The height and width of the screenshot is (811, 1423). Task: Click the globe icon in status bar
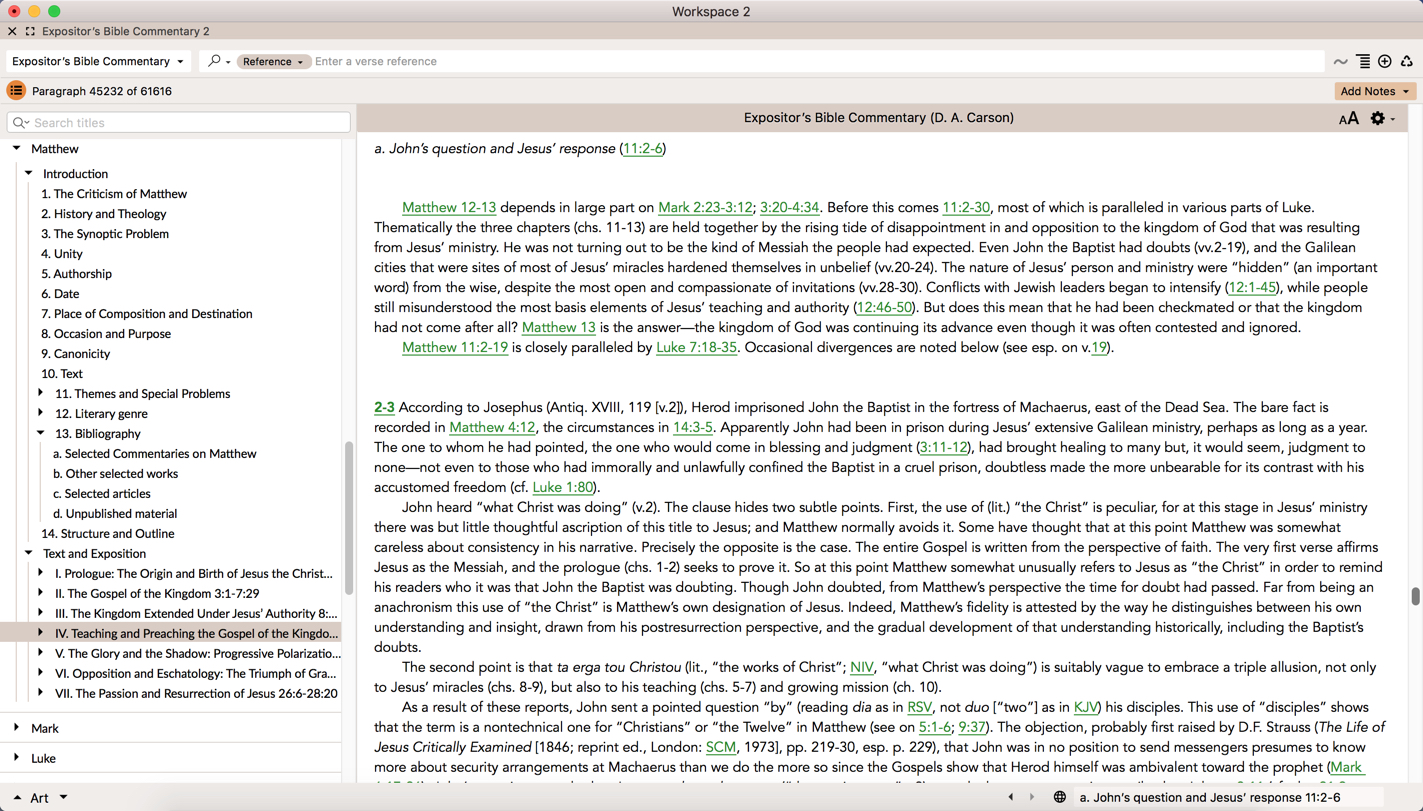(x=1060, y=797)
